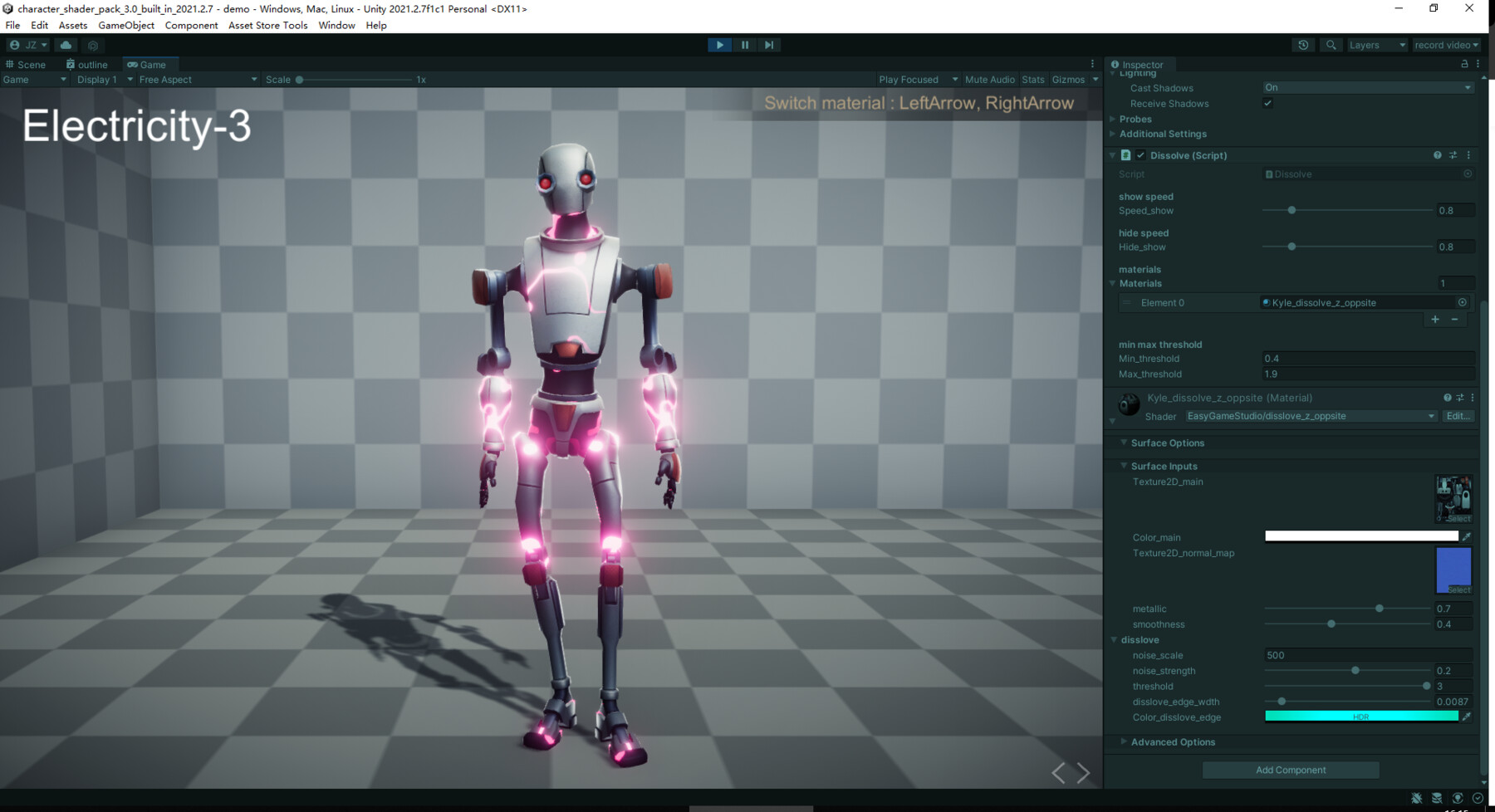Open the Free Aspect dropdown
1495x812 pixels.
197,79
